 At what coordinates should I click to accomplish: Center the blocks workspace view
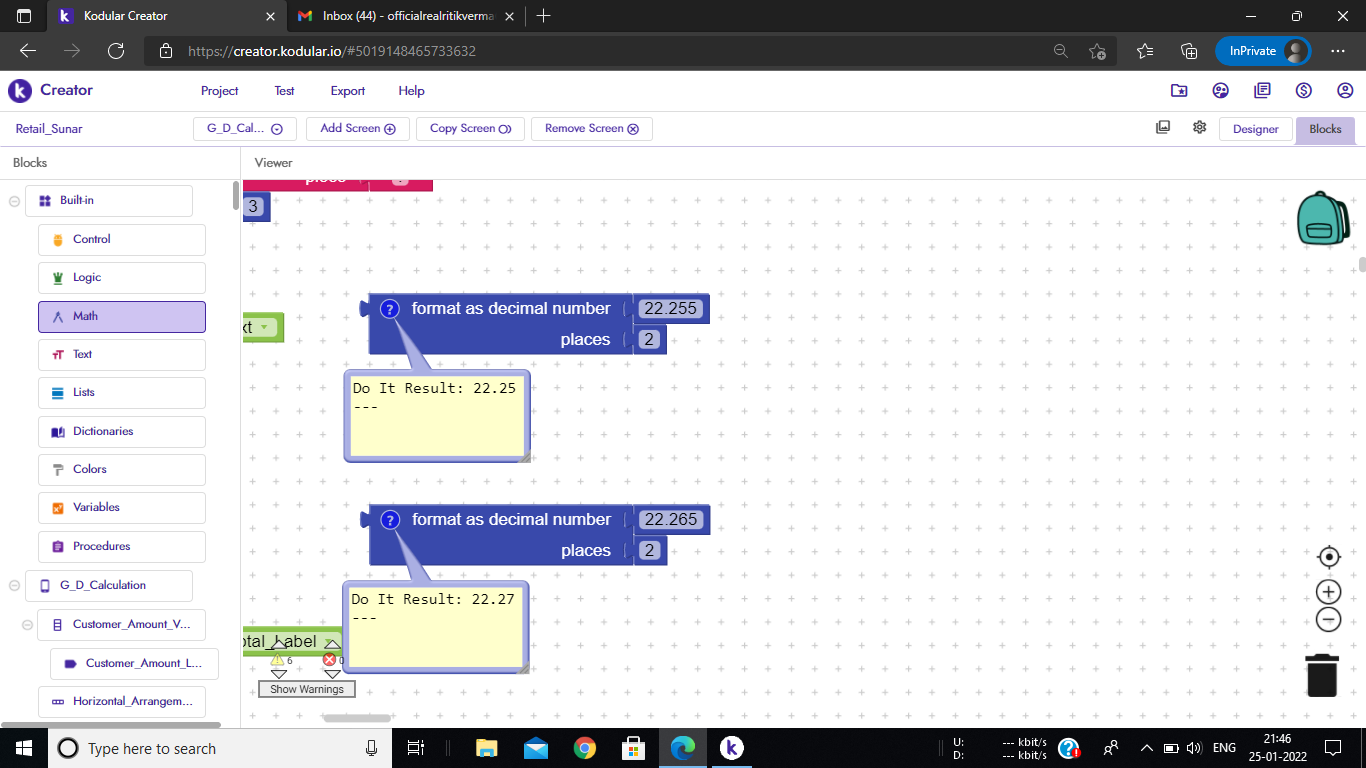pyautogui.click(x=1329, y=557)
